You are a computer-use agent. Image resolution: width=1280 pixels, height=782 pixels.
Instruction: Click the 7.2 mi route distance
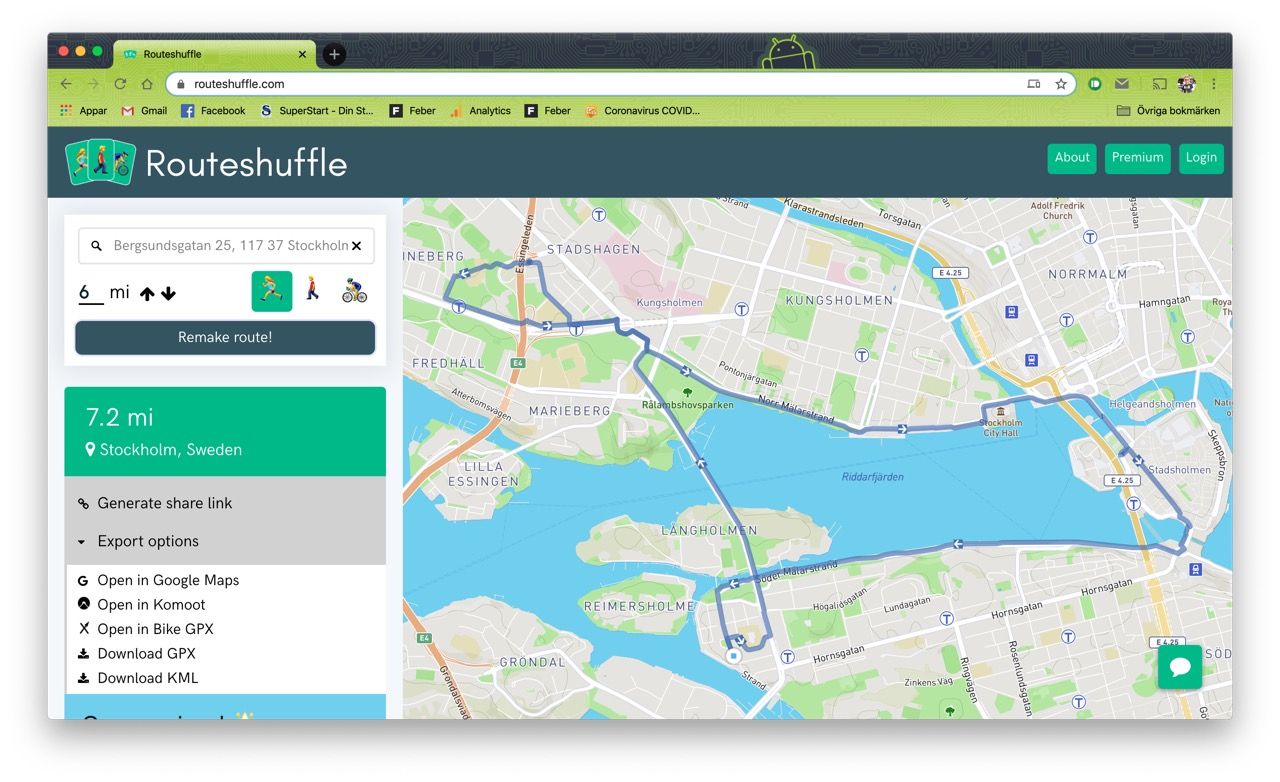120,417
